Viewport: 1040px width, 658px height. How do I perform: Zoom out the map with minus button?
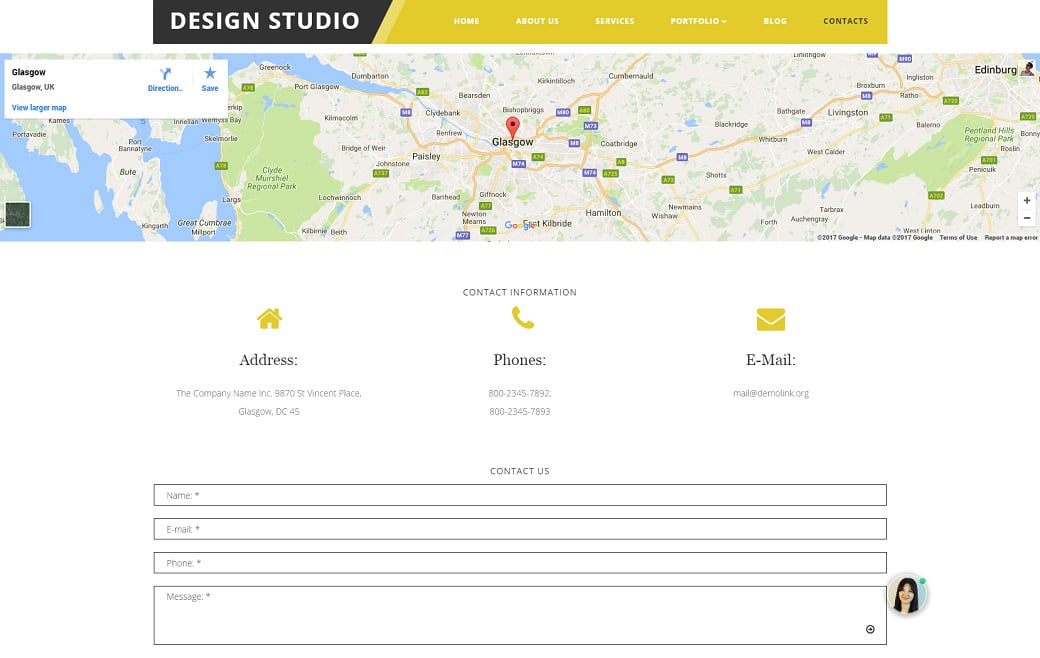[x=1026, y=218]
